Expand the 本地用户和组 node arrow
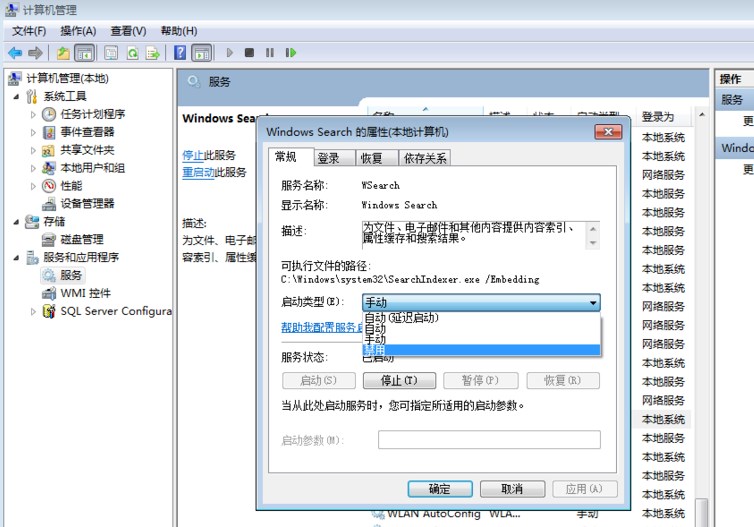754x527 pixels. [x=33, y=168]
